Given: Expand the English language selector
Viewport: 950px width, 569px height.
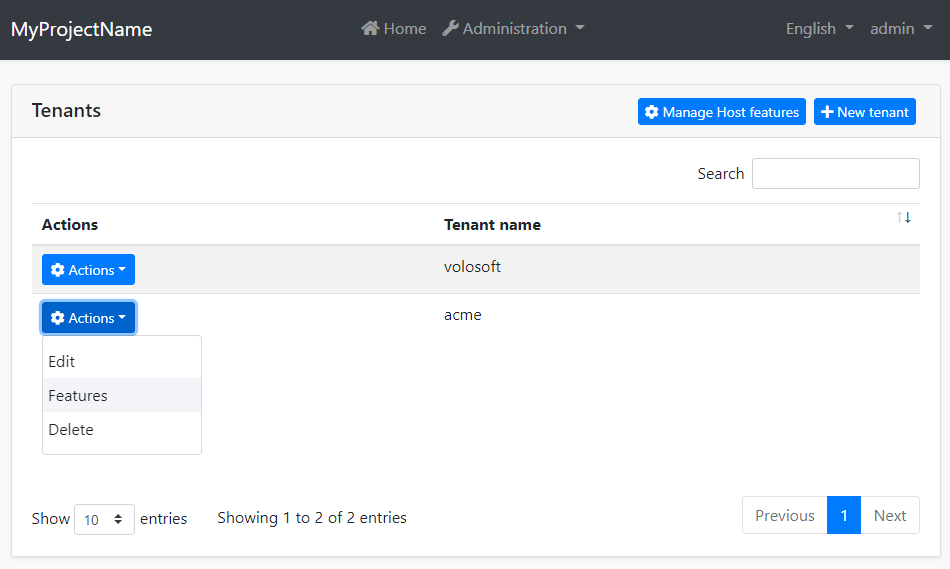Looking at the screenshot, I should (819, 29).
